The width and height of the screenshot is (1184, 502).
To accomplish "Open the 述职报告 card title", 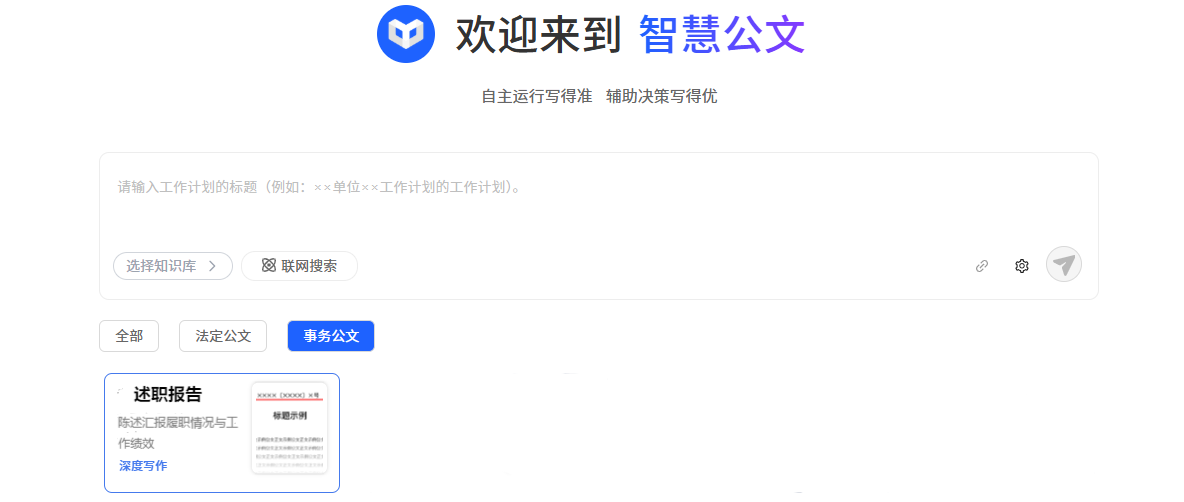I will click(x=168, y=395).
